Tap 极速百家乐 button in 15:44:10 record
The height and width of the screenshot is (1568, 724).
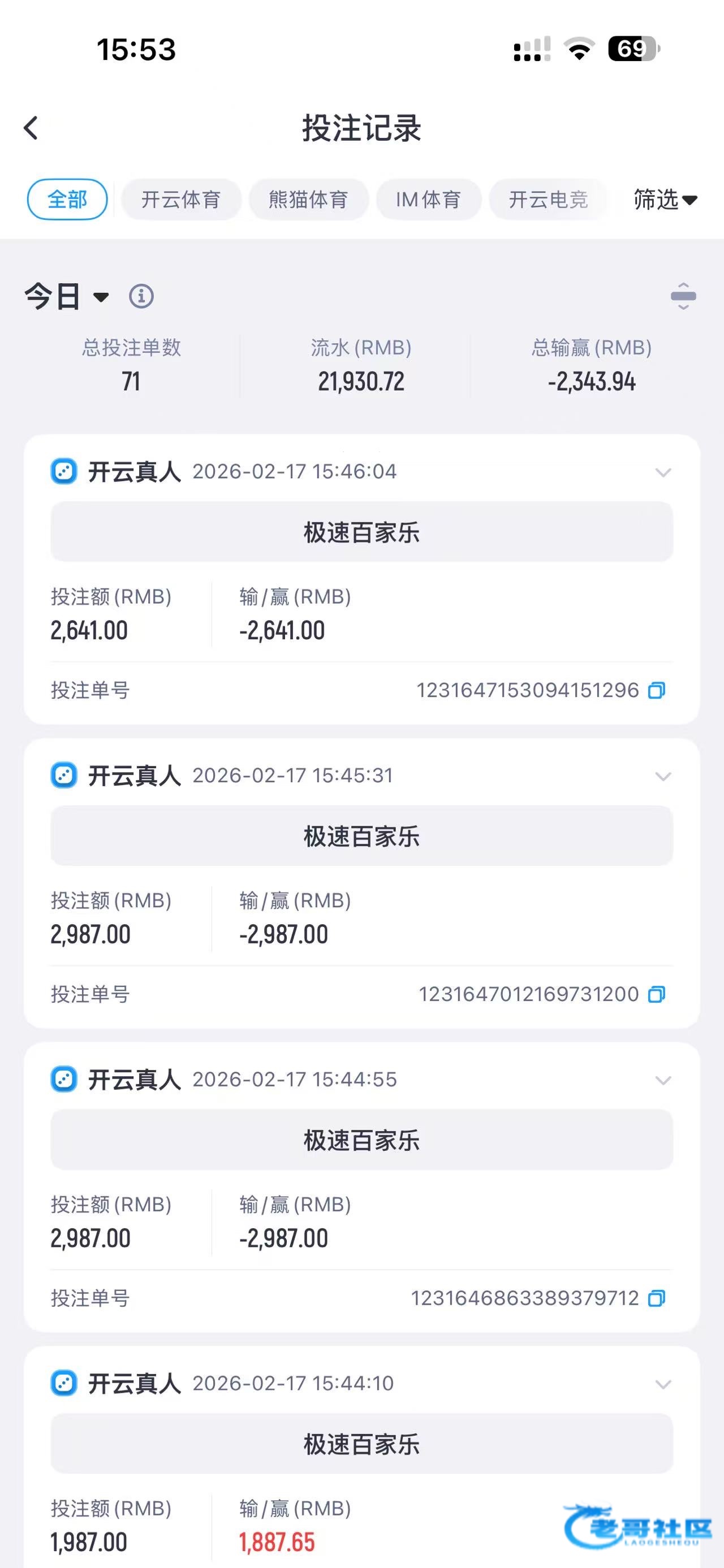click(x=361, y=1444)
